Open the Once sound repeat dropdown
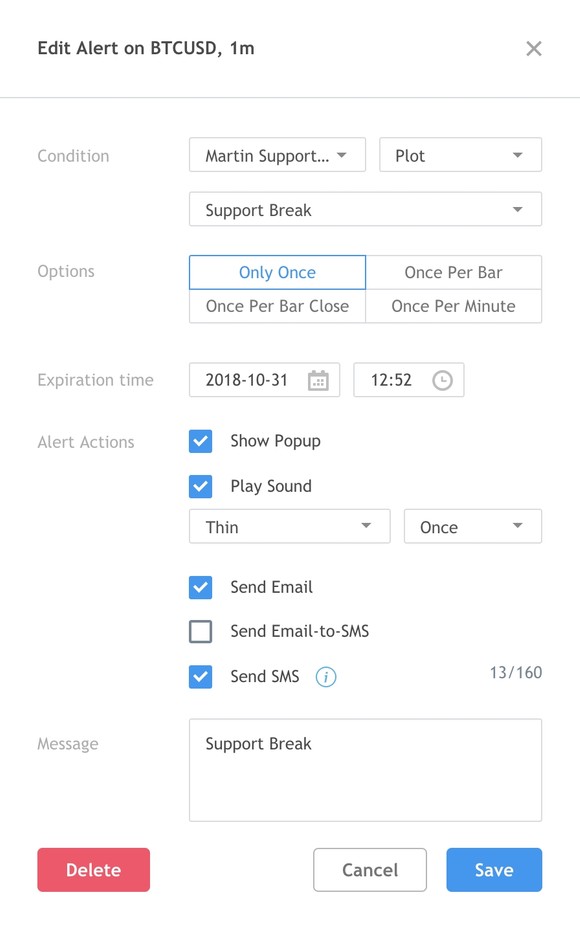The height and width of the screenshot is (943, 580). click(x=473, y=526)
